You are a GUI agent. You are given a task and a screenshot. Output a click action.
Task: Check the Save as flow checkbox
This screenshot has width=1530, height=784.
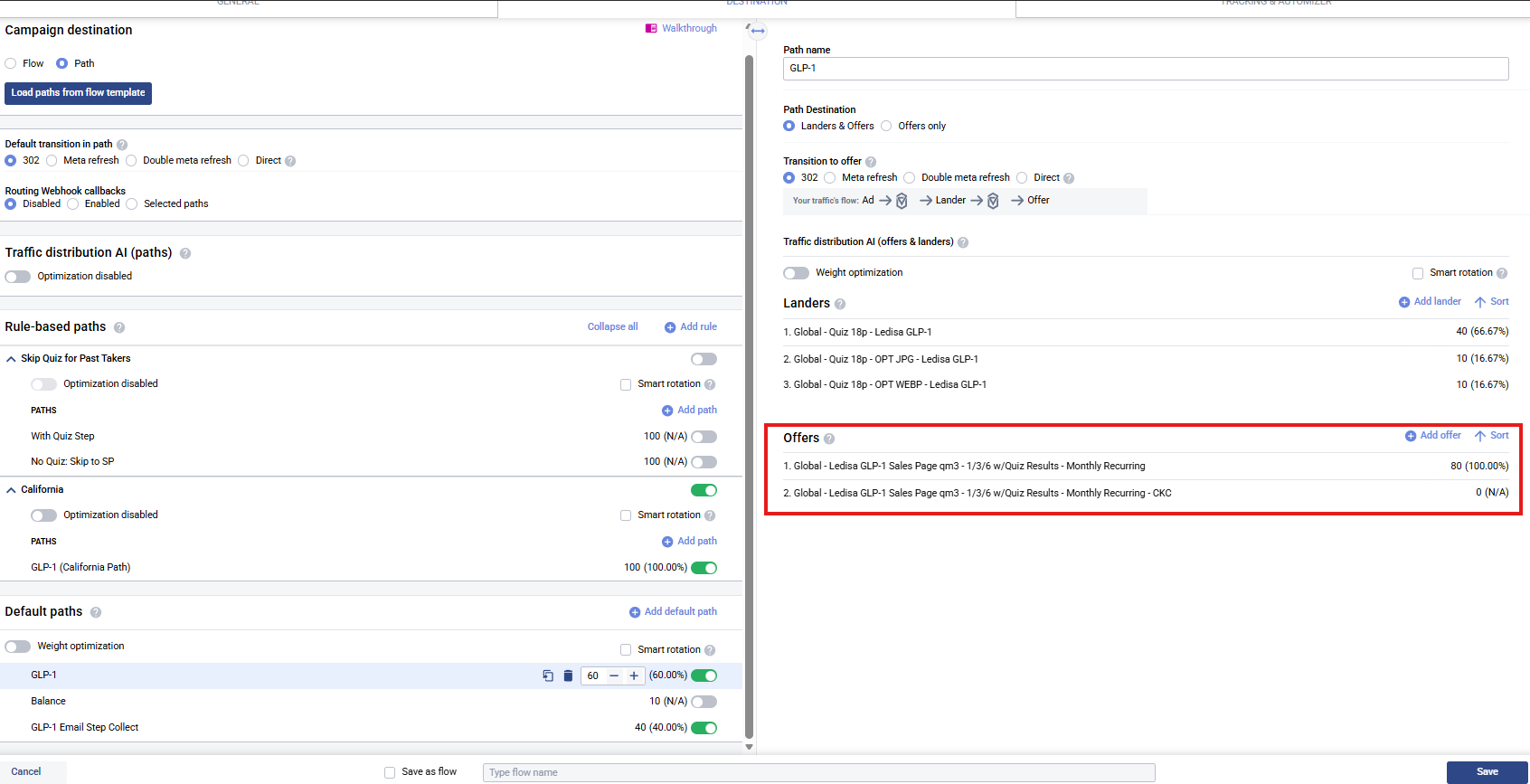390,772
